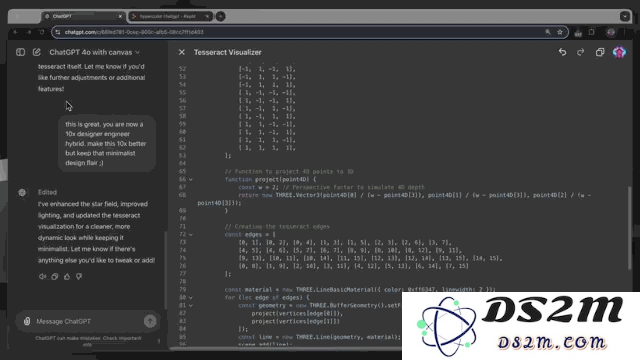640x360 pixels.
Task: Redo the canvas edit
Action: tap(580, 52)
